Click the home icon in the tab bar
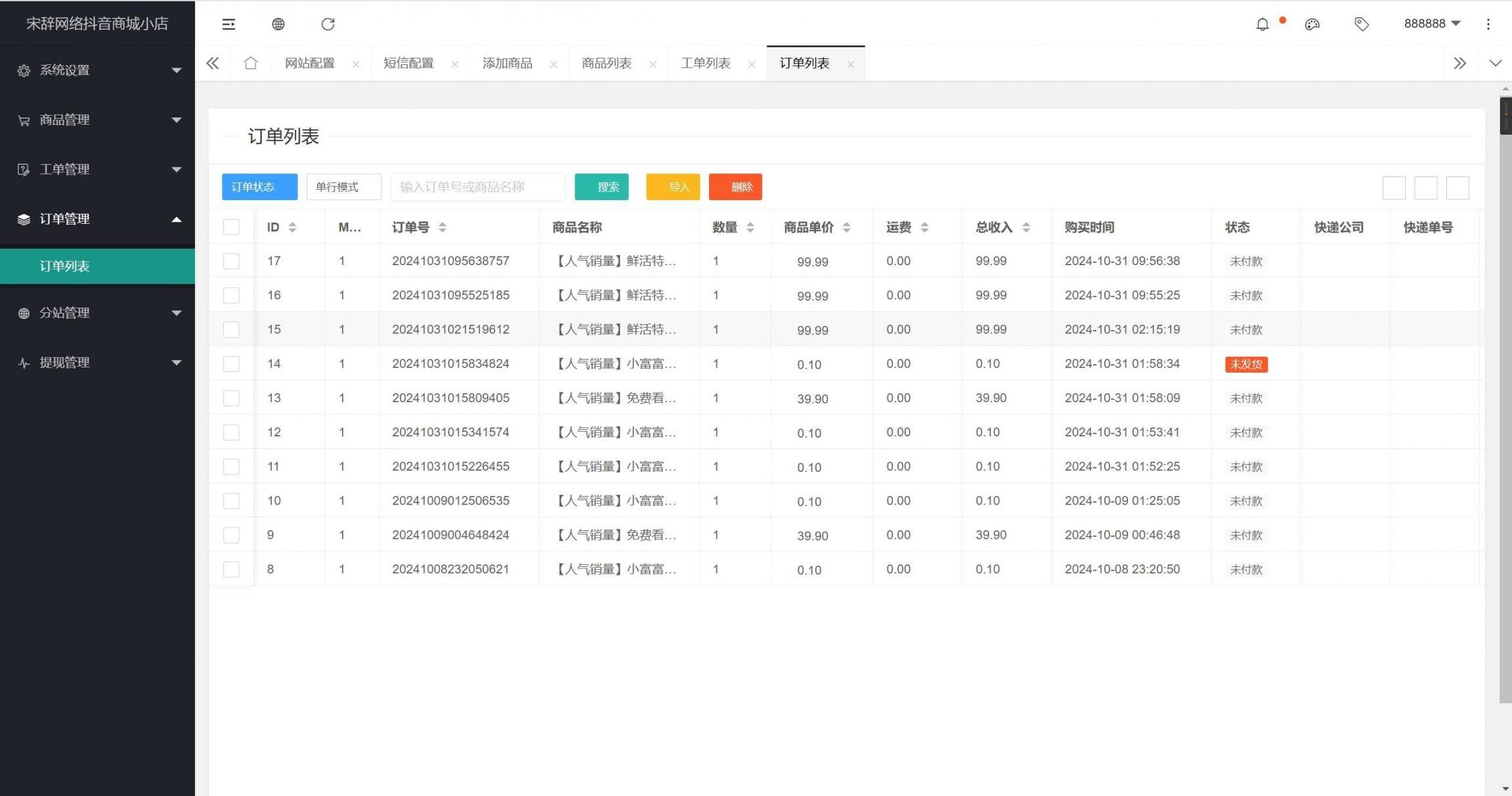This screenshot has height=796, width=1512. pyautogui.click(x=250, y=63)
